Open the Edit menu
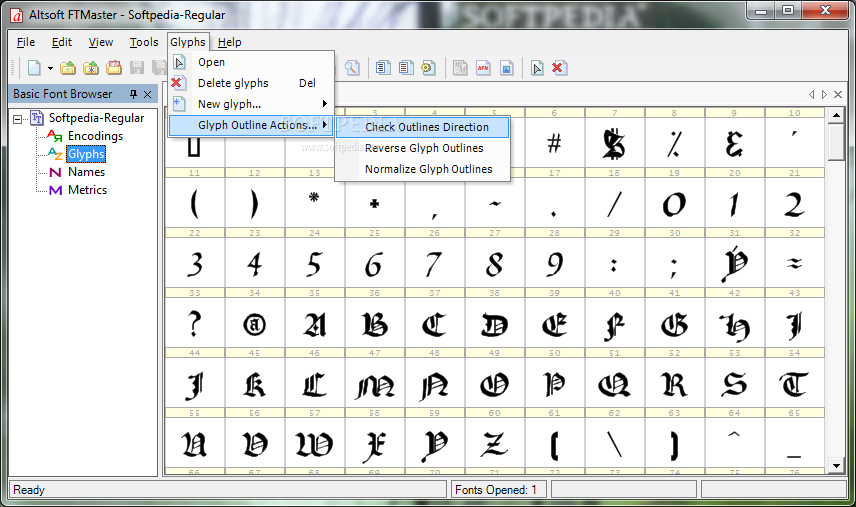856x507 pixels. (62, 42)
